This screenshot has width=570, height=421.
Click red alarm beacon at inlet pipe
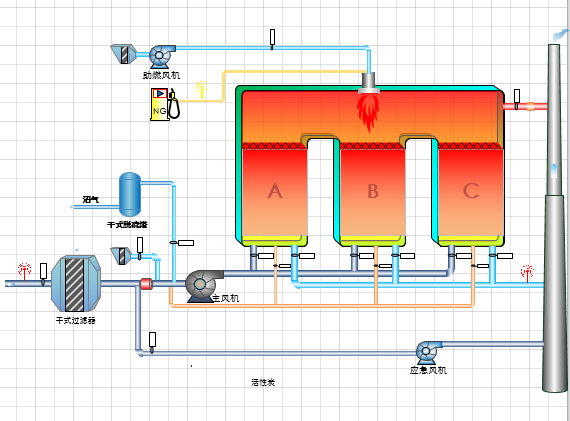[24, 272]
